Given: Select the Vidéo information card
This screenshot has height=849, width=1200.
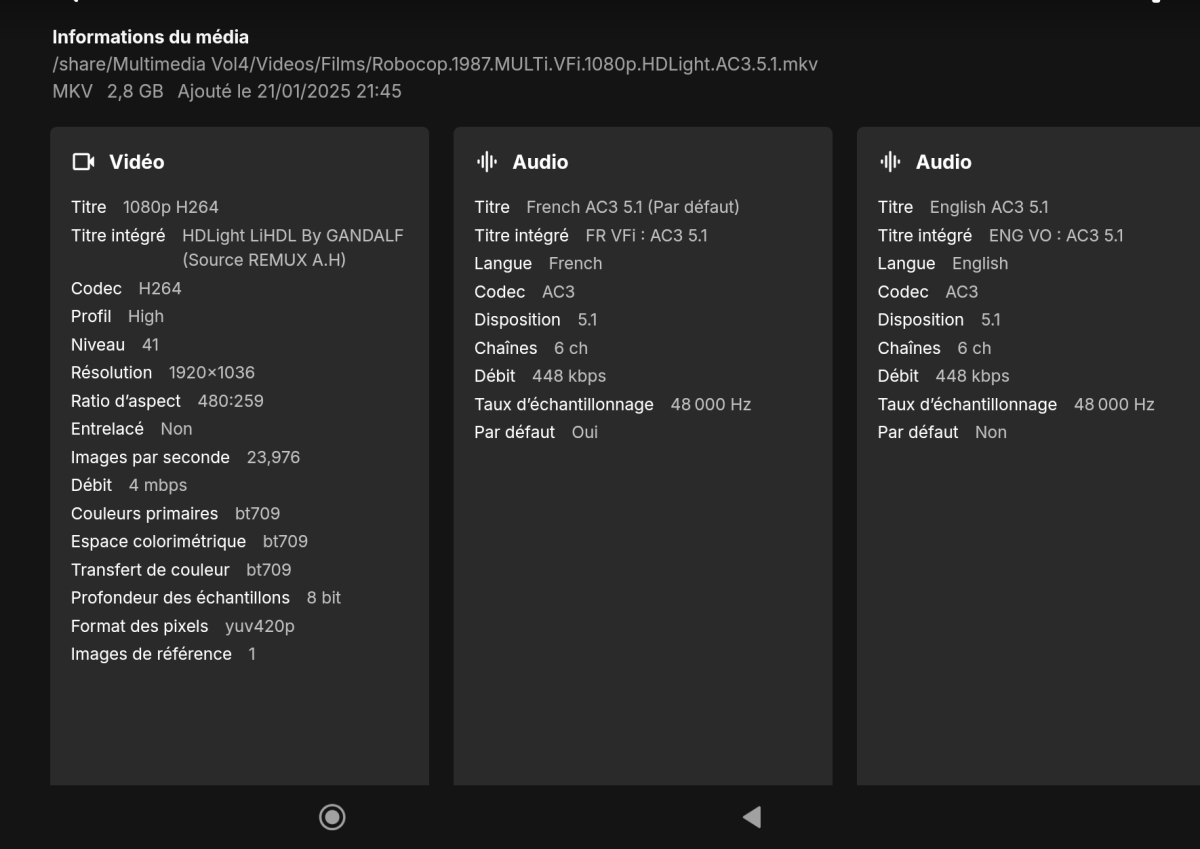Looking at the screenshot, I should pos(240,450).
